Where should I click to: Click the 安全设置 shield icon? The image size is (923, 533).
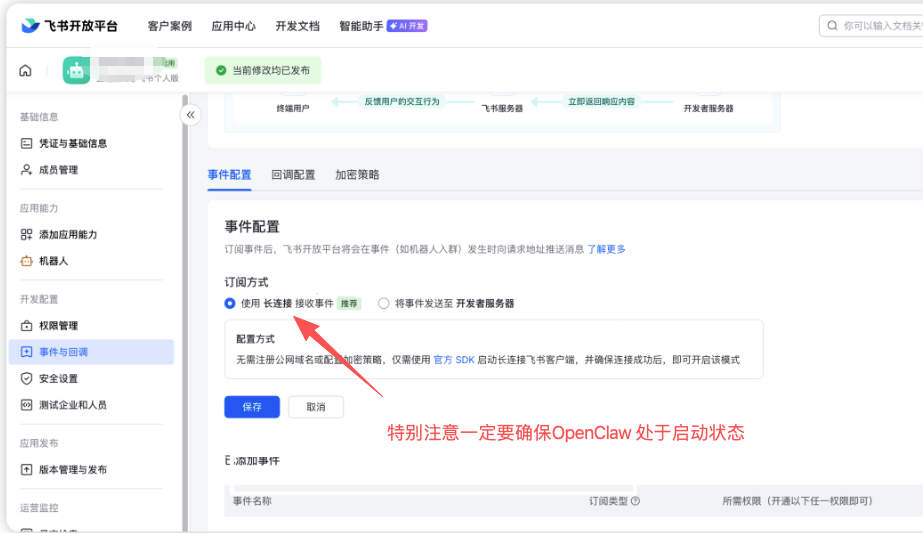coord(26,379)
